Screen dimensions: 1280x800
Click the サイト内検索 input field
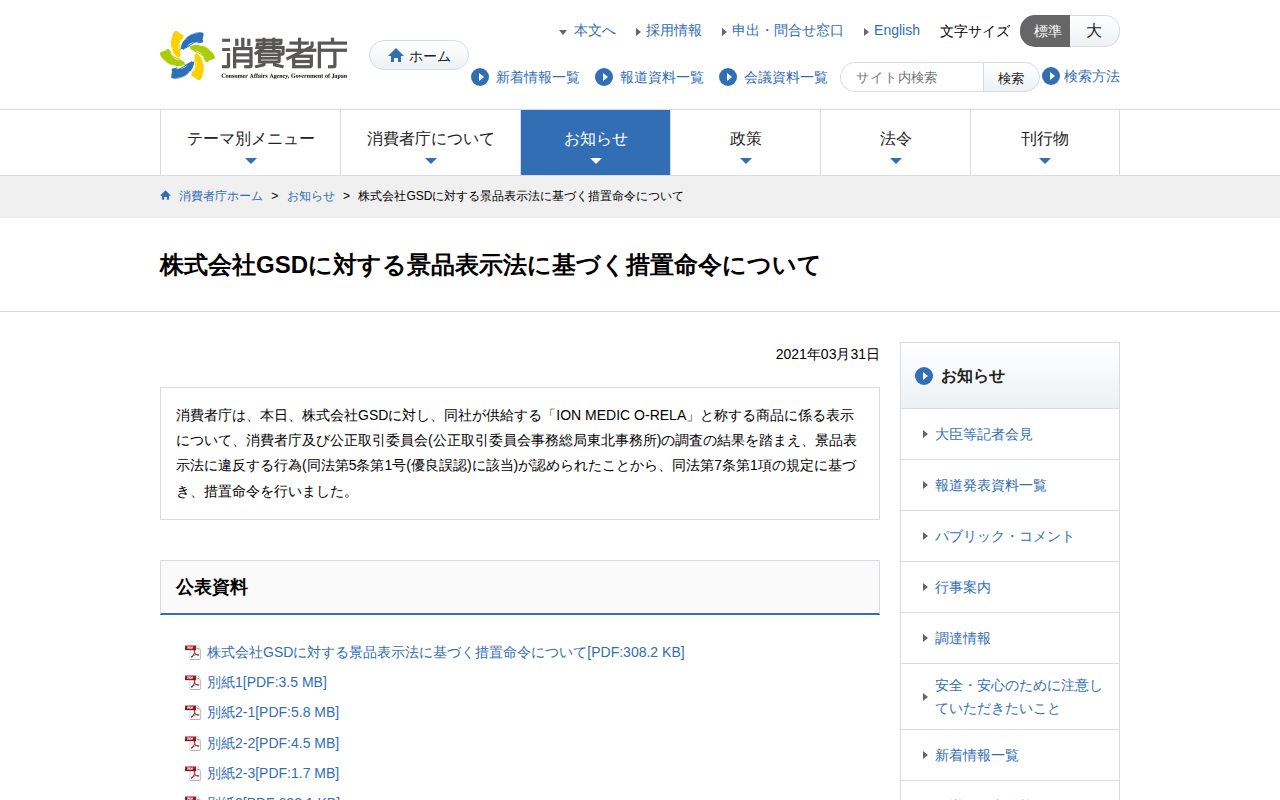click(x=912, y=77)
